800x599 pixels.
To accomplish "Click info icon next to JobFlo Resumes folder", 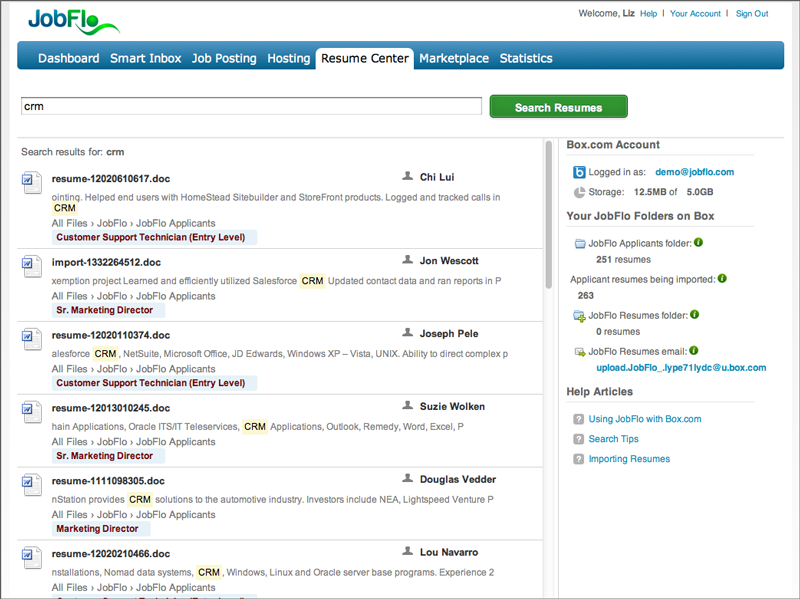I will (x=694, y=315).
